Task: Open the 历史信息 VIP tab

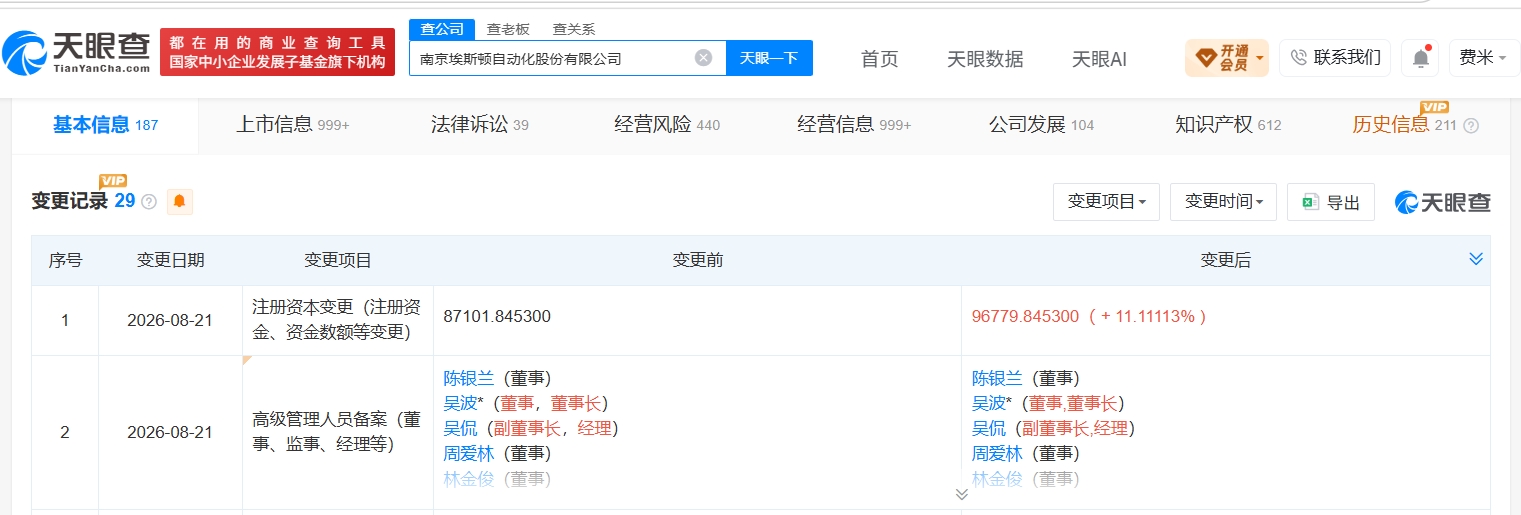Action: 1404,125
